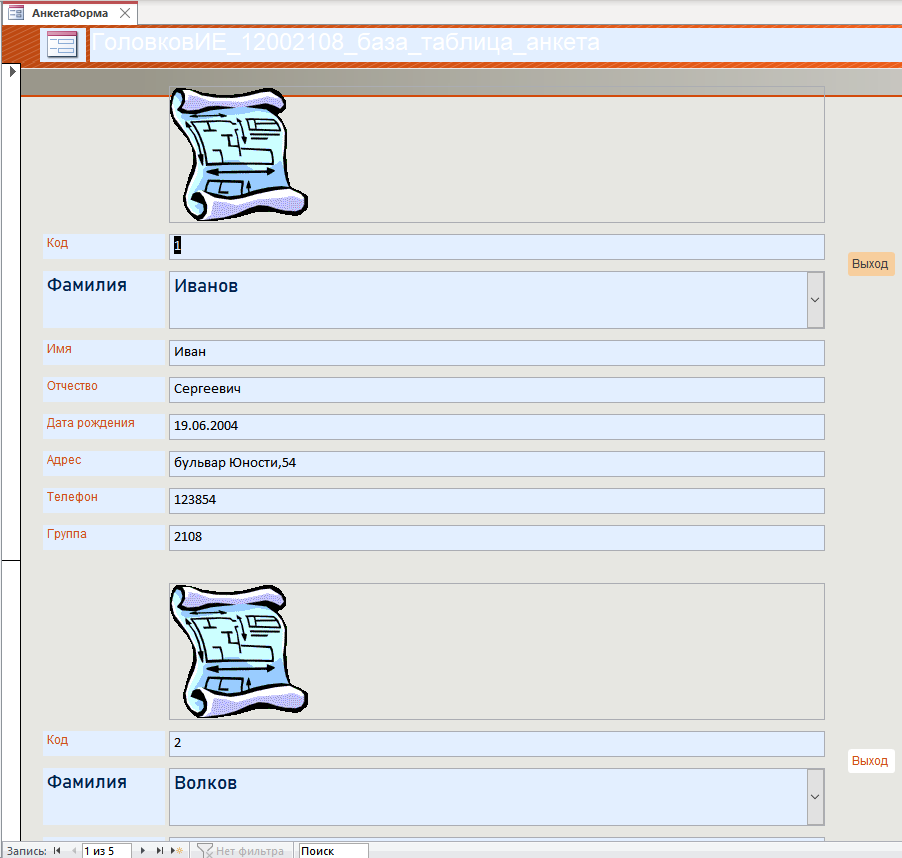
Task: Select the АнкетаФорма document tab
Action: pyautogui.click(x=70, y=13)
